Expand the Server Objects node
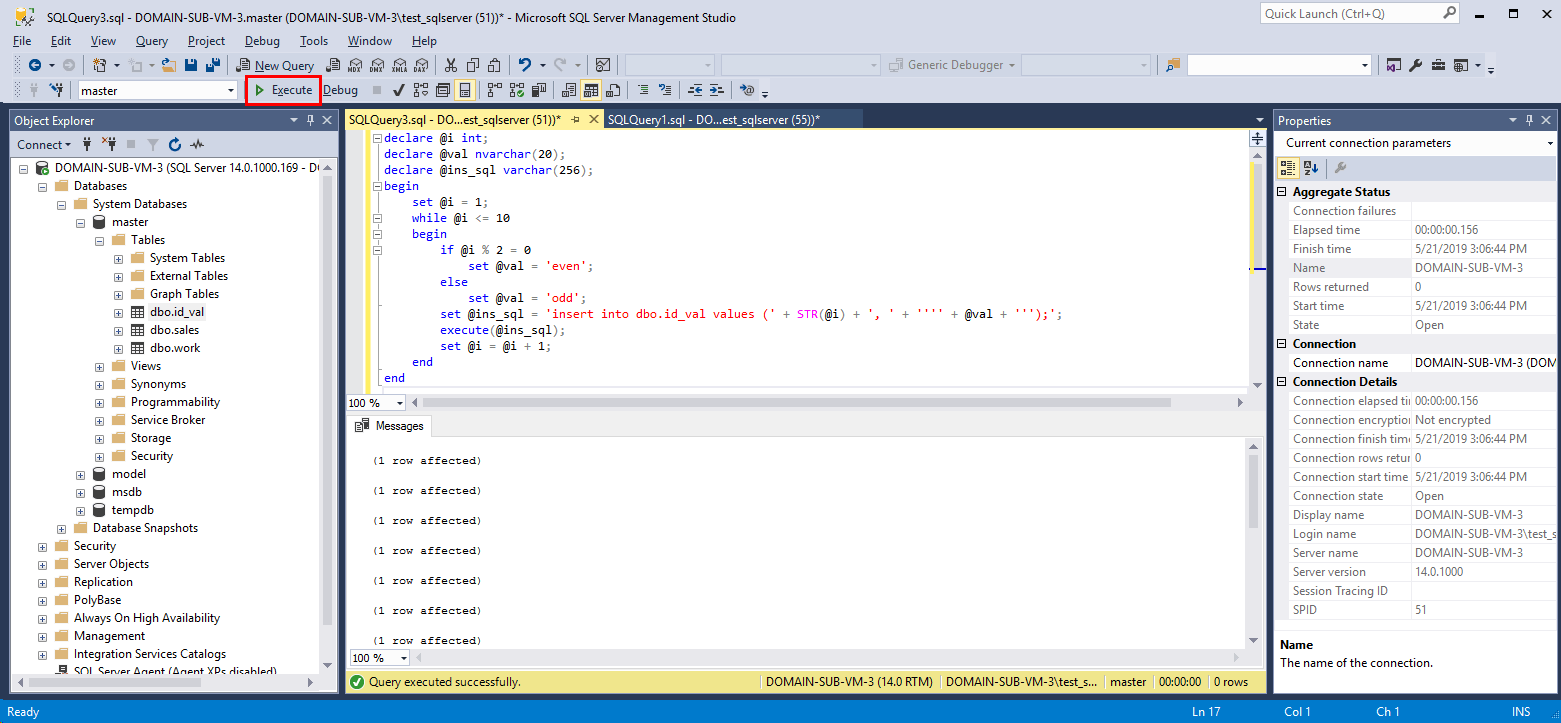Screen dimensions: 1561x723 pos(42,564)
